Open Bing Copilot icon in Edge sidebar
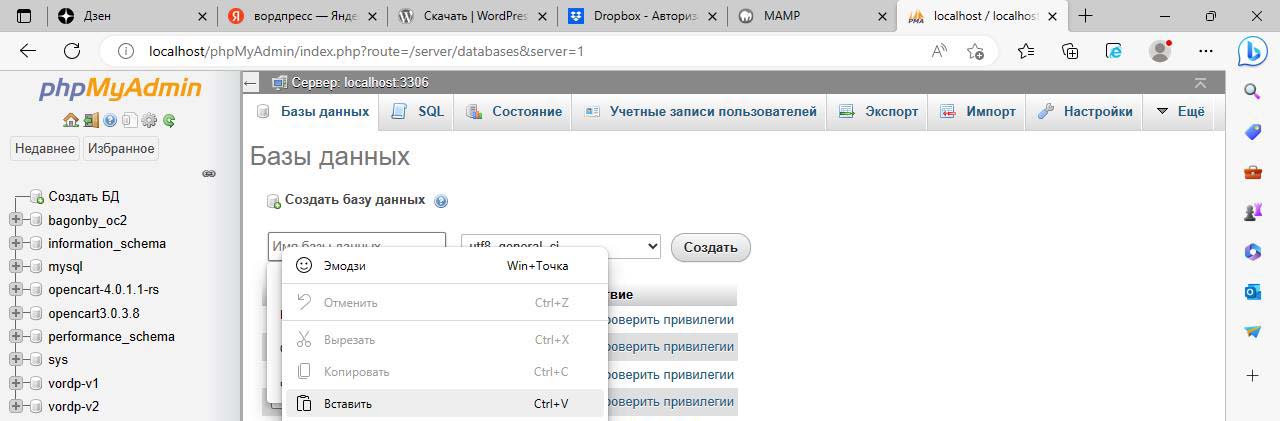Screen dimensions: 1280x421 point(1252,50)
